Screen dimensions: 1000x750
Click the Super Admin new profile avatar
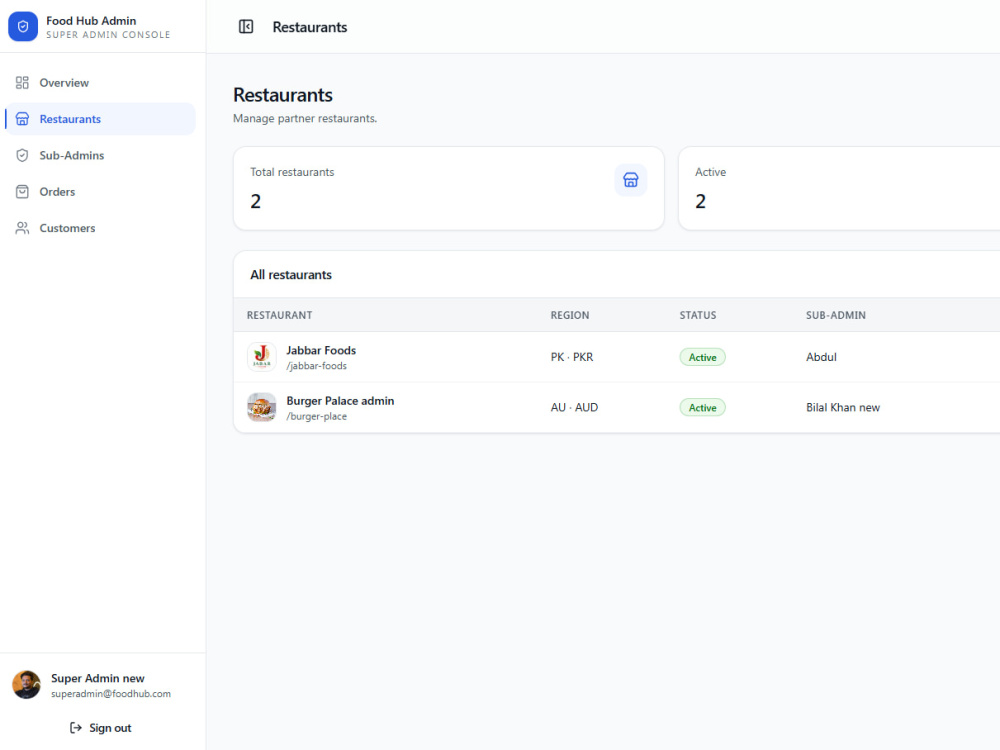point(27,685)
